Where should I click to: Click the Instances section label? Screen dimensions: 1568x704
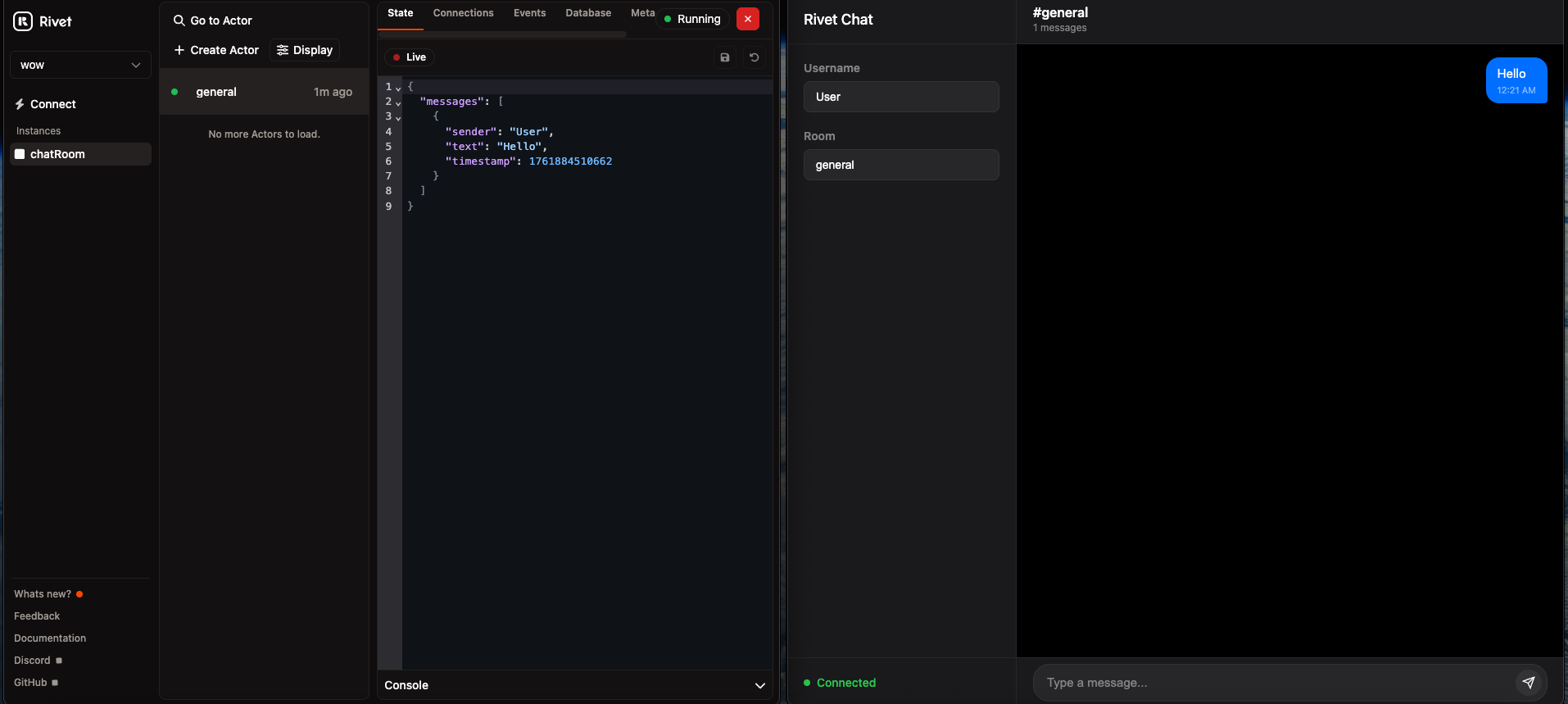tap(39, 131)
